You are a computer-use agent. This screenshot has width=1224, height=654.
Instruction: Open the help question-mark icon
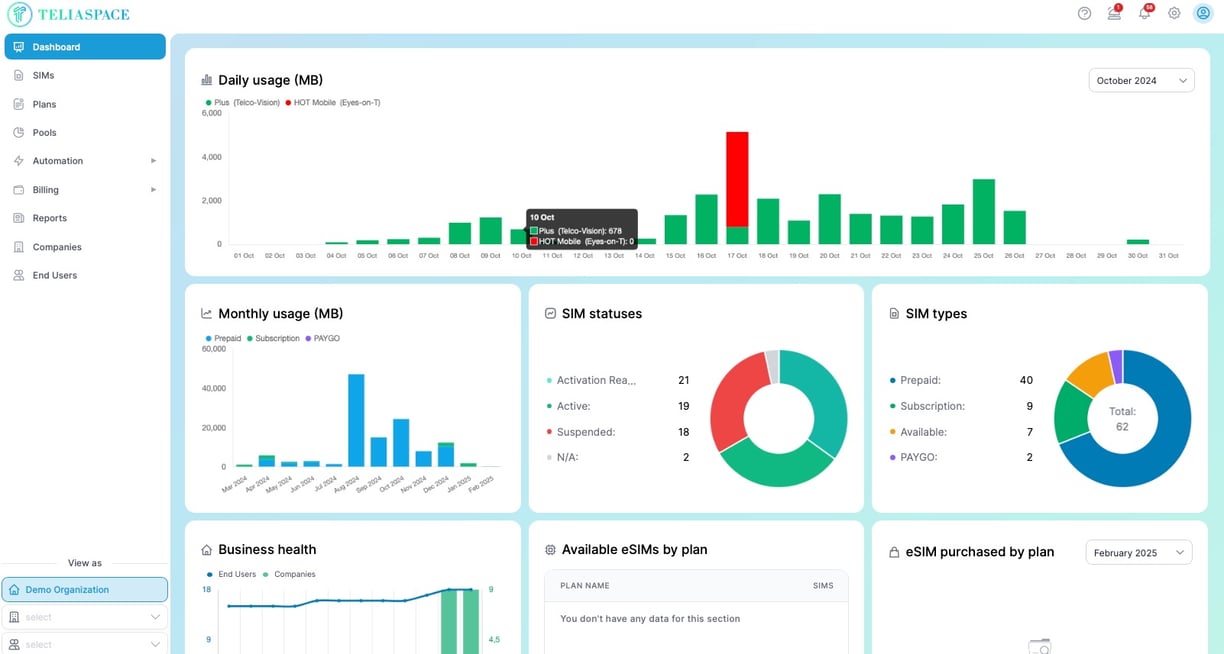[x=1084, y=13]
